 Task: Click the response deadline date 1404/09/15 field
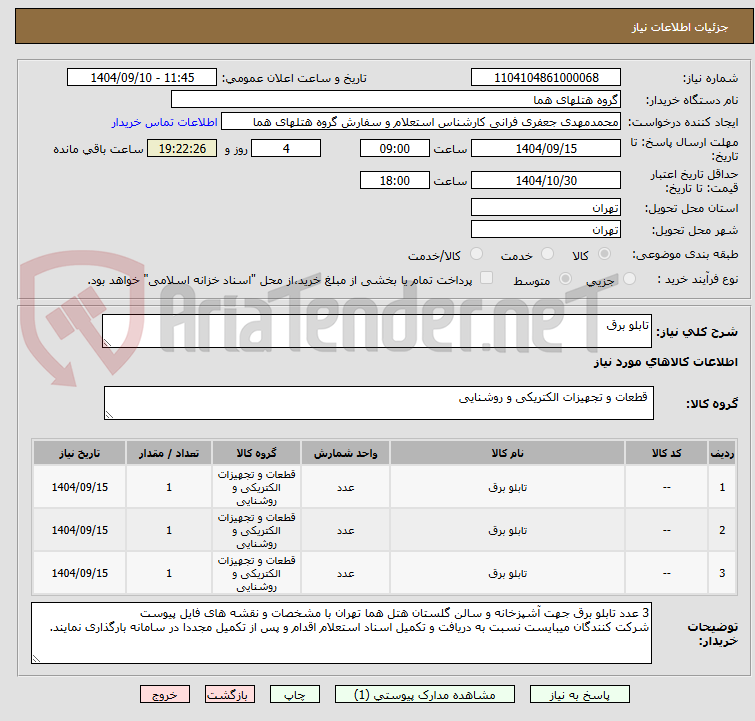click(x=546, y=148)
